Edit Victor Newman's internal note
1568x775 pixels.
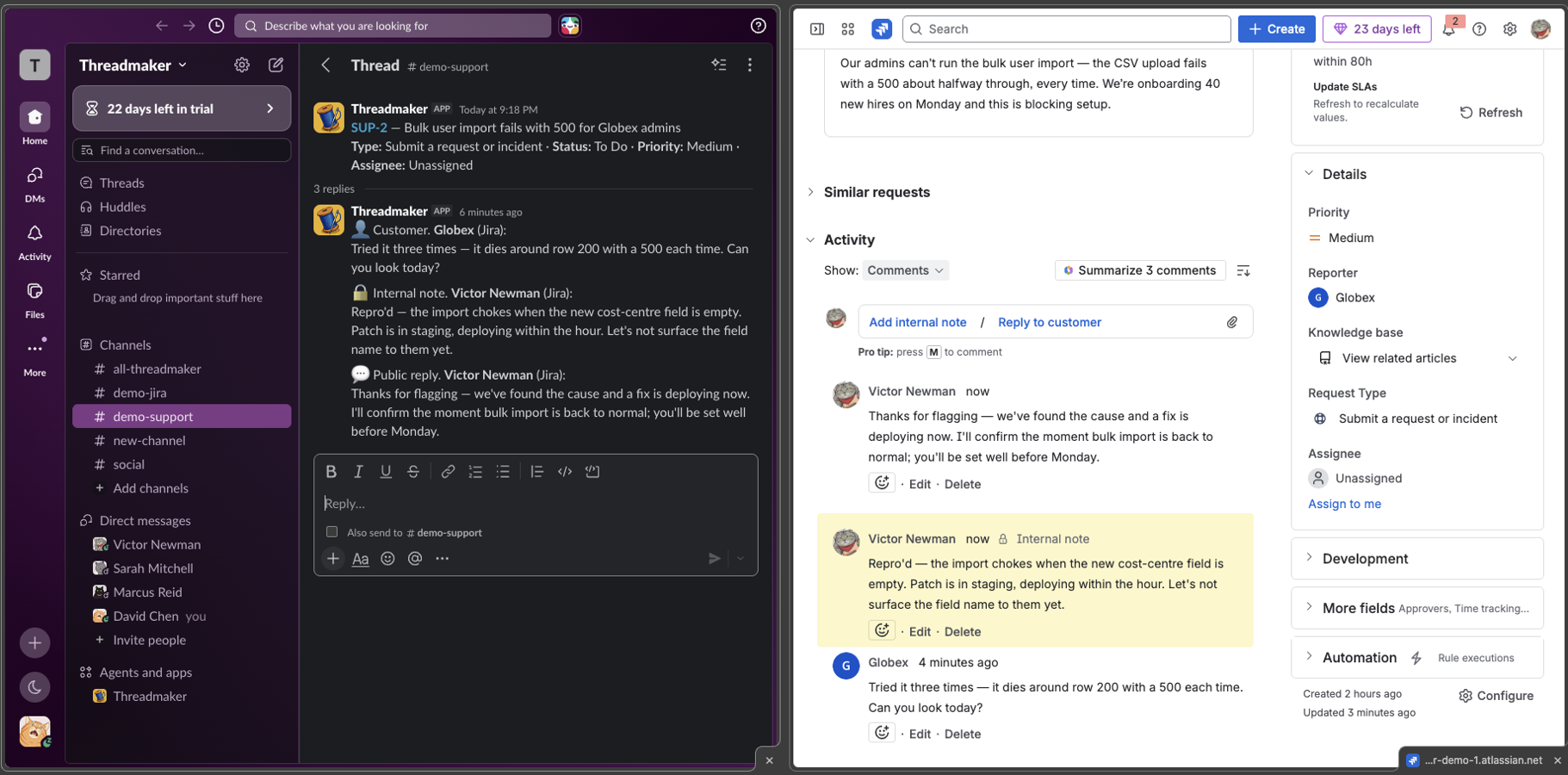click(919, 632)
